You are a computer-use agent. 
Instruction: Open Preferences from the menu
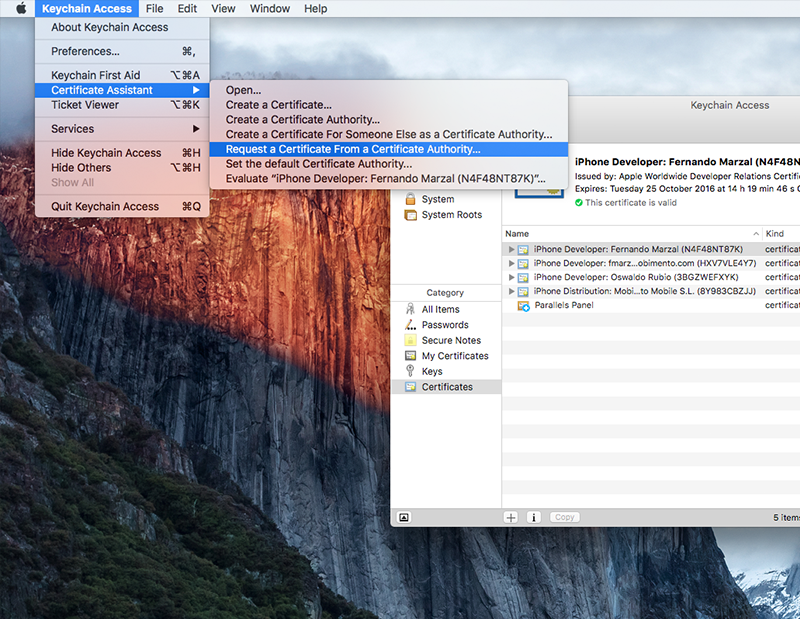122,52
